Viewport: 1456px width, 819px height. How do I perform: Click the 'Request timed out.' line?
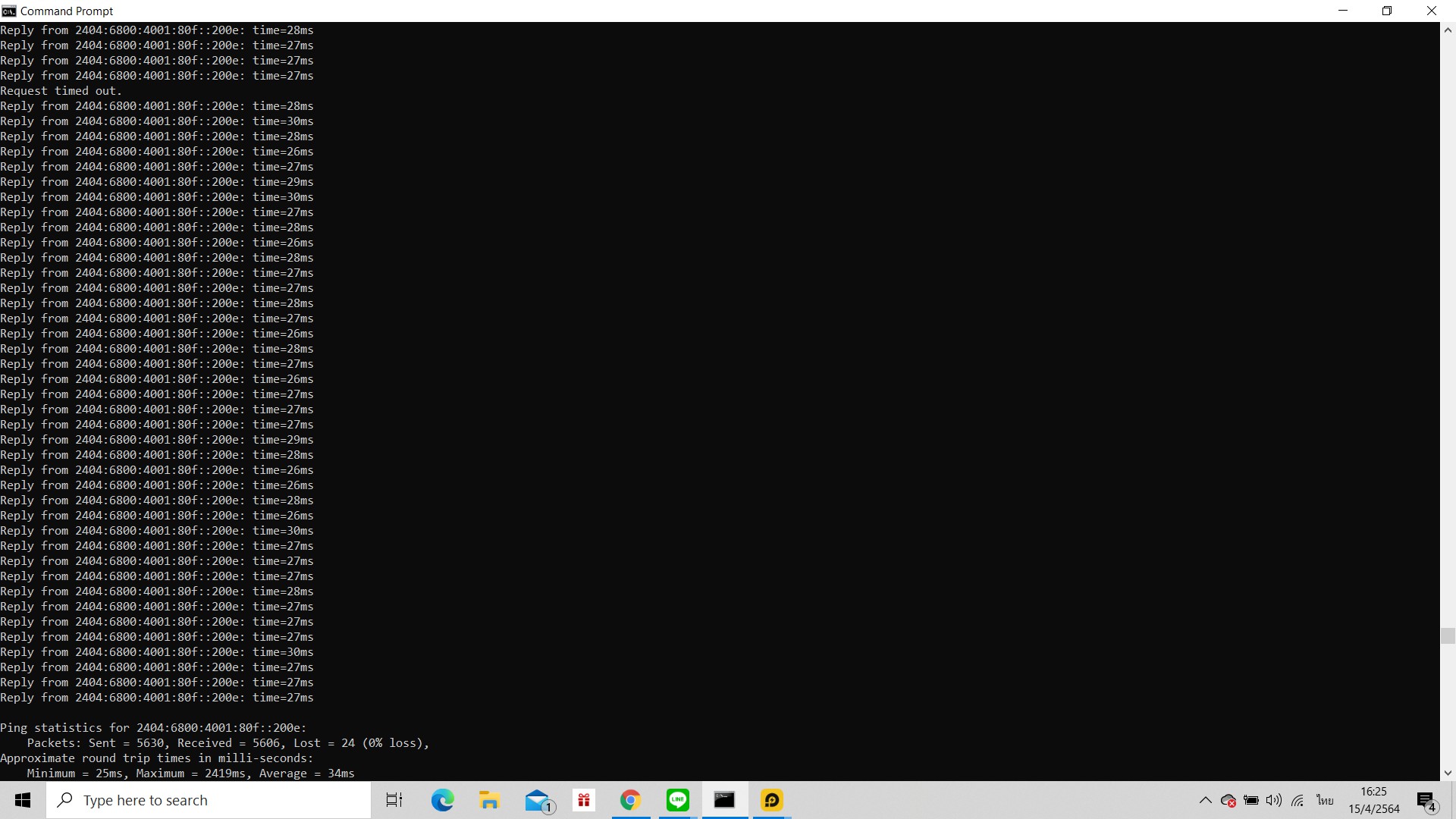pyautogui.click(x=61, y=91)
